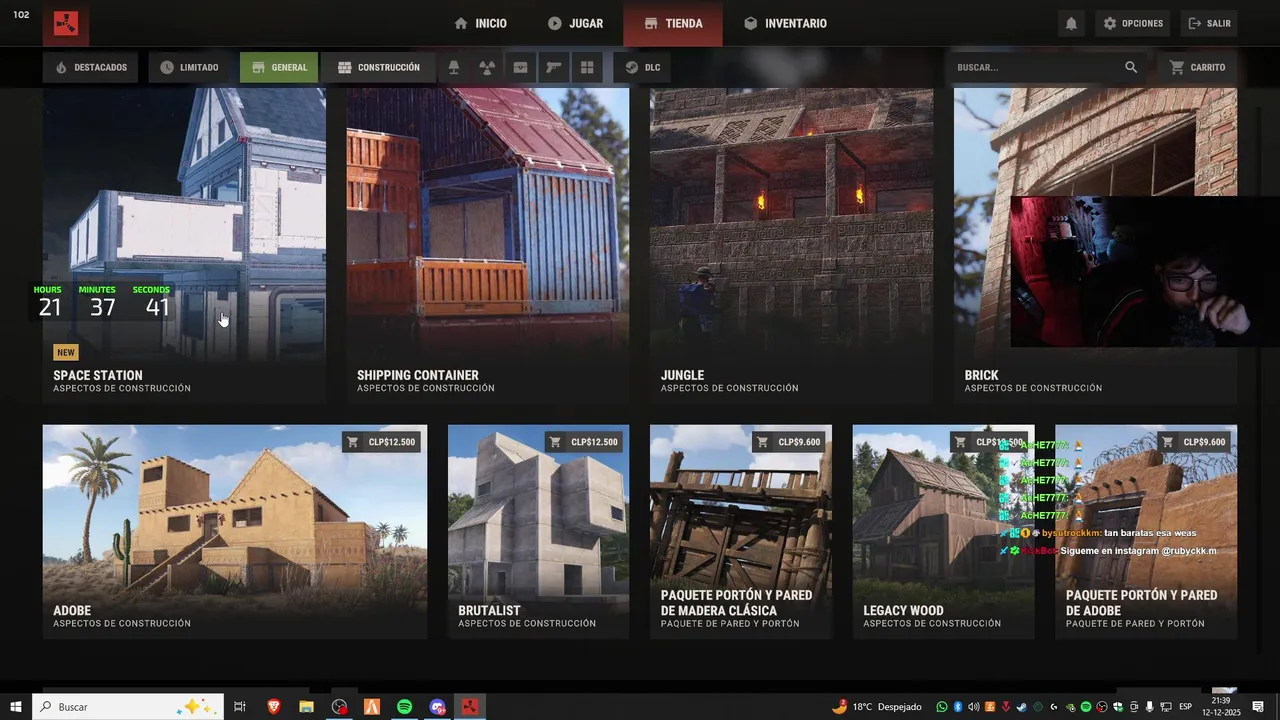Add Madera Clásica pack to cart for CLP$9.600
This screenshot has height=720, width=1280.
coord(790,442)
